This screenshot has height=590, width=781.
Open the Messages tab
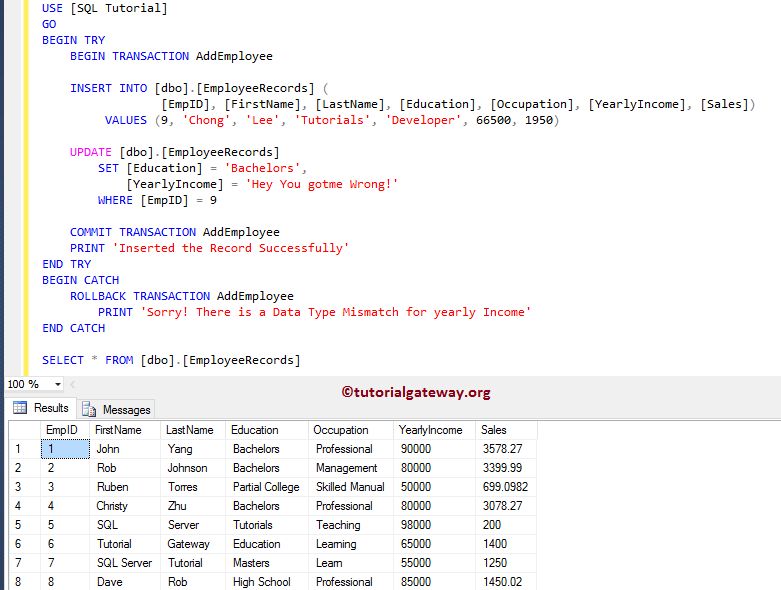pyautogui.click(x=116, y=409)
